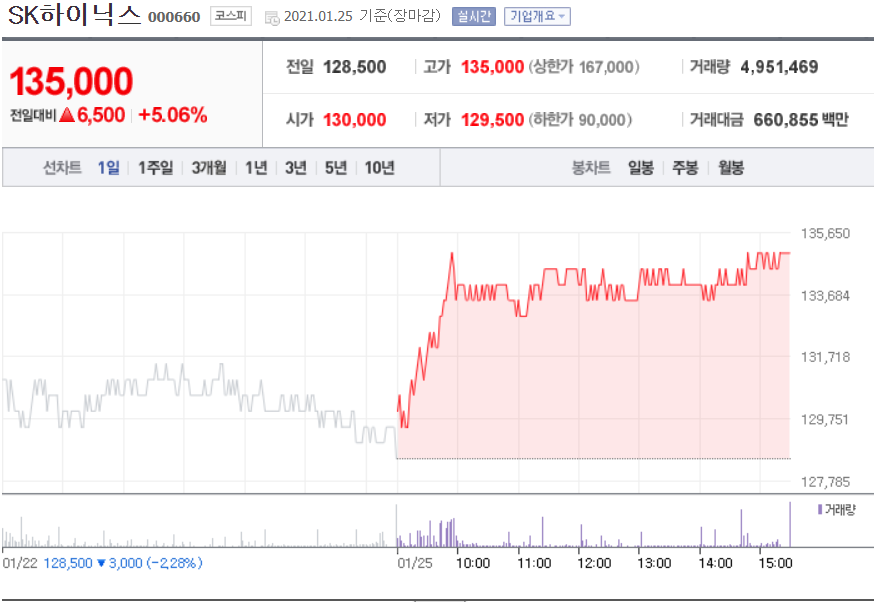
Task: Switch to the 주봉 candlestick chart
Action: (685, 167)
